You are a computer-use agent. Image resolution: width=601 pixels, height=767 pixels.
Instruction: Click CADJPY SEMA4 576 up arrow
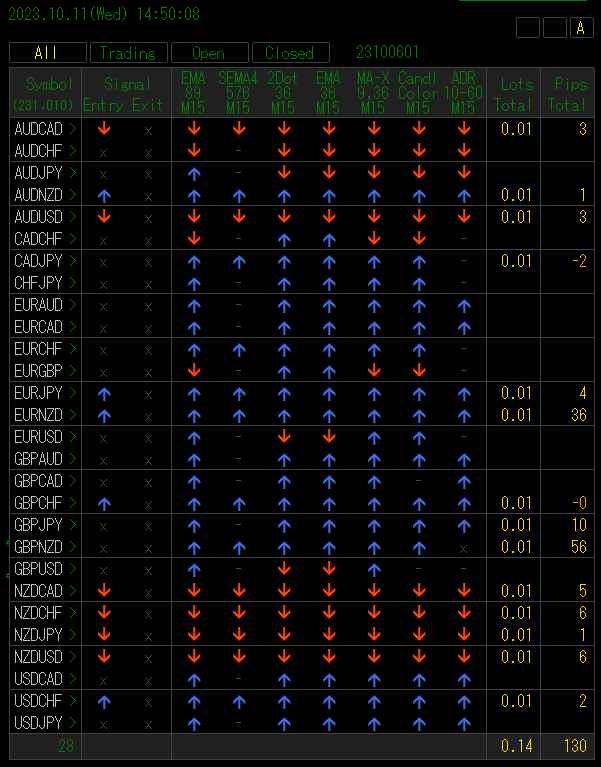(x=239, y=262)
